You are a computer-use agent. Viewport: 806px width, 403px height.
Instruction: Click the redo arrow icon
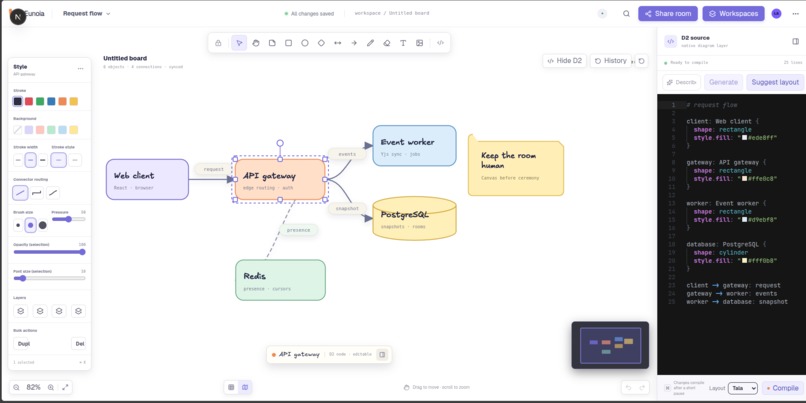[642, 388]
